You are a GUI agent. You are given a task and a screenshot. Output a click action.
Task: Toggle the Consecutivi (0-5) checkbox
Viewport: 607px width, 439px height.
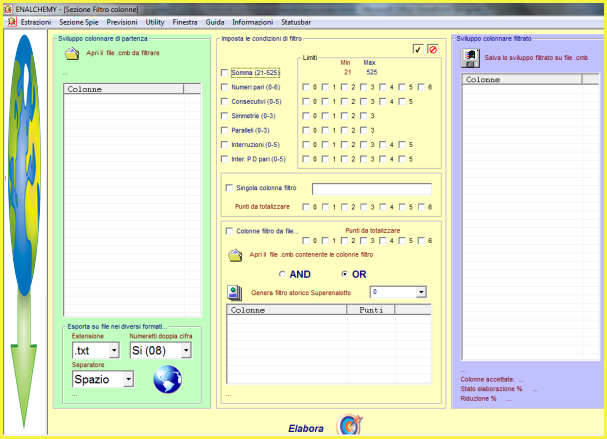pos(224,101)
